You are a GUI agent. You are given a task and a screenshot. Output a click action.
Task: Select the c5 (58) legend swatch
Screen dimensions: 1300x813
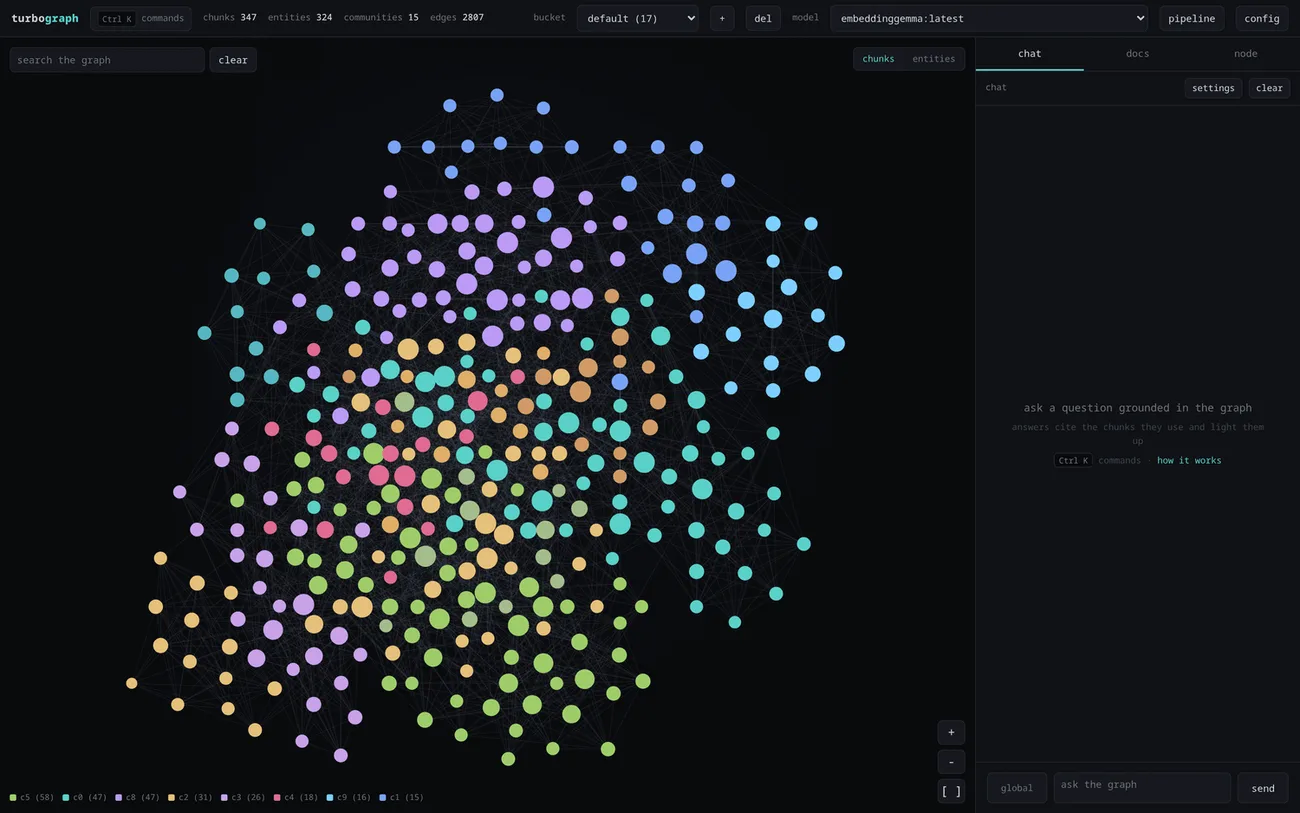13,798
